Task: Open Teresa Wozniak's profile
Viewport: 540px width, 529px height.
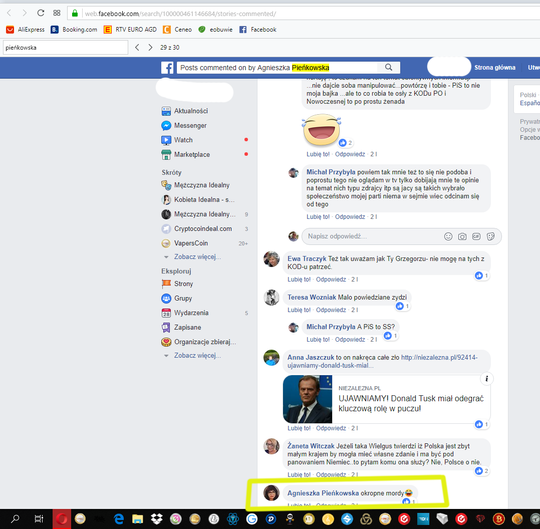Action: (312, 297)
